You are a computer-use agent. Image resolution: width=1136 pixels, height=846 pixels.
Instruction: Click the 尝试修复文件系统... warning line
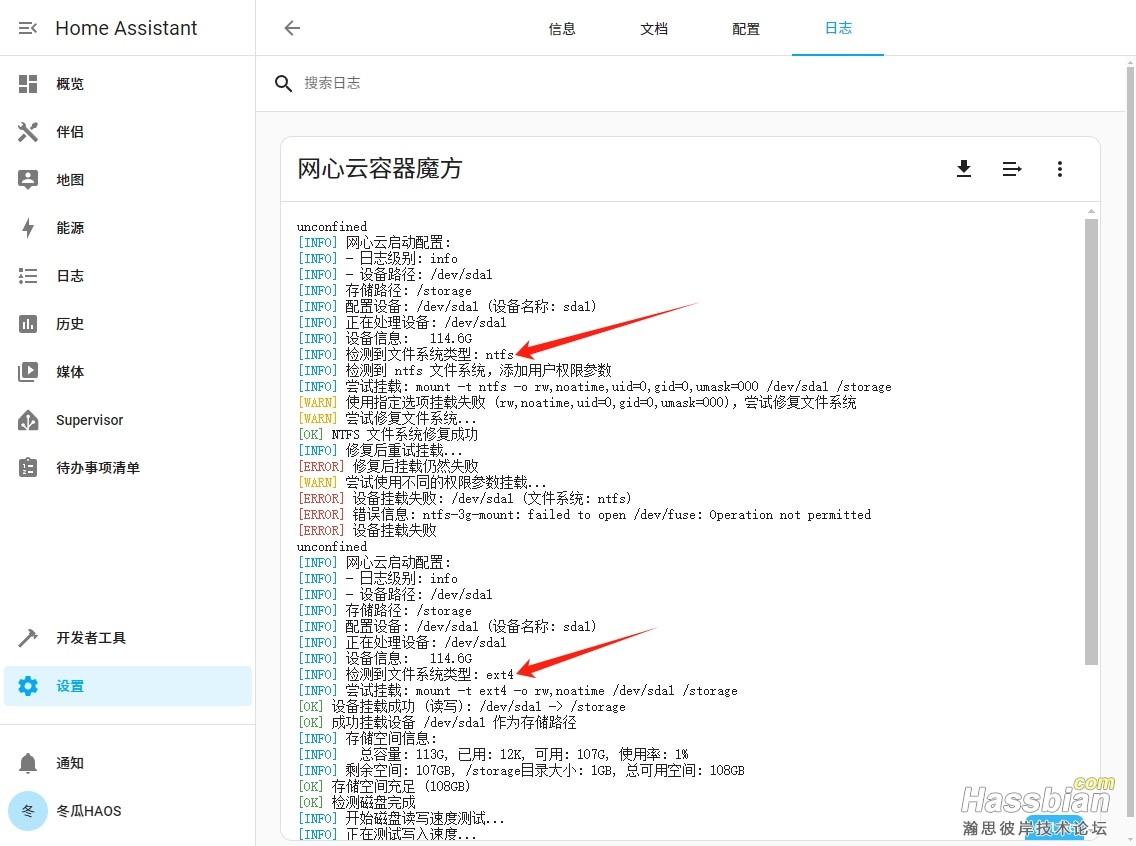(x=388, y=419)
